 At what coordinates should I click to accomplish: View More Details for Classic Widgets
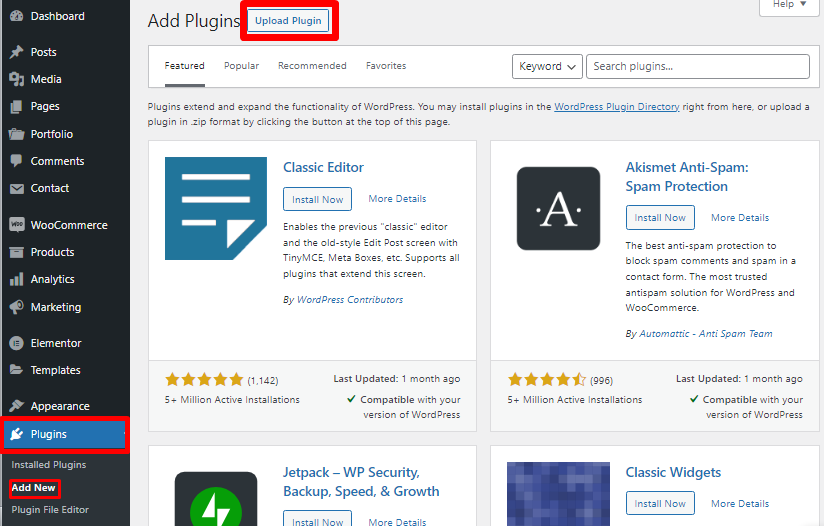coord(740,503)
